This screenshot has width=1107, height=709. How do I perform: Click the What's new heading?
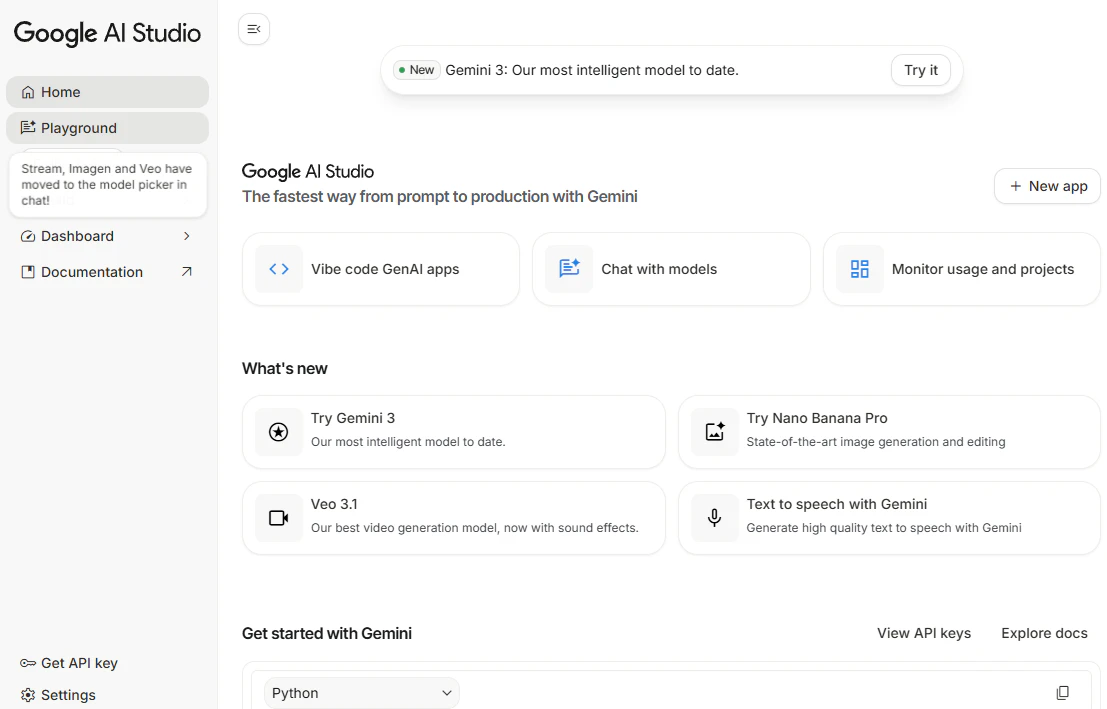285,369
